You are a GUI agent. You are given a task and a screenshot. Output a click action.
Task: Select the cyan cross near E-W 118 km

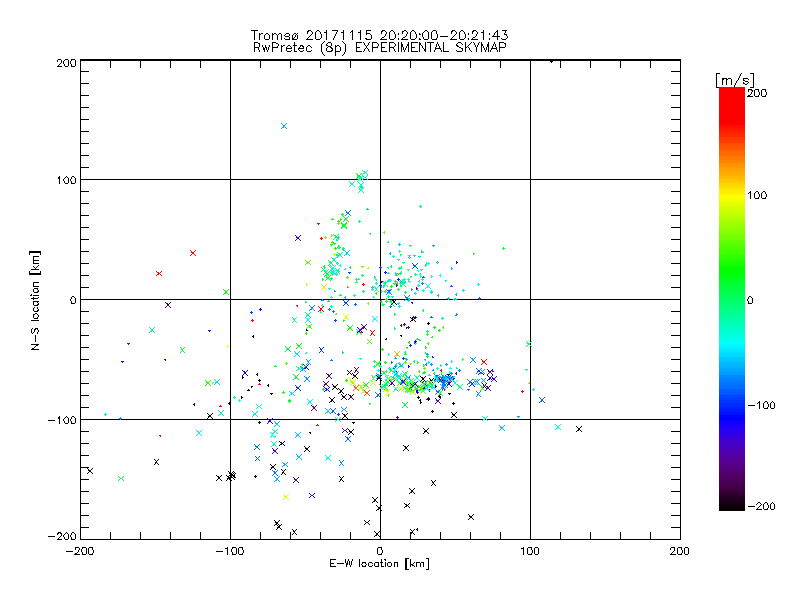coord(558,427)
